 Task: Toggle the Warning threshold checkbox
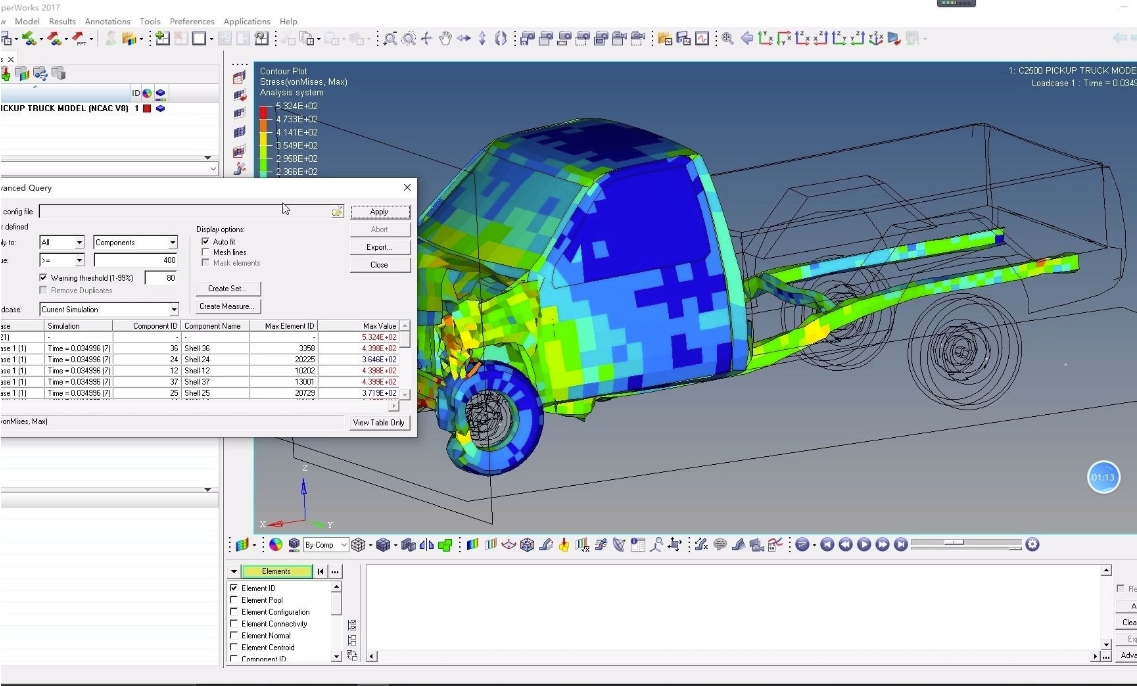pyautogui.click(x=43, y=278)
